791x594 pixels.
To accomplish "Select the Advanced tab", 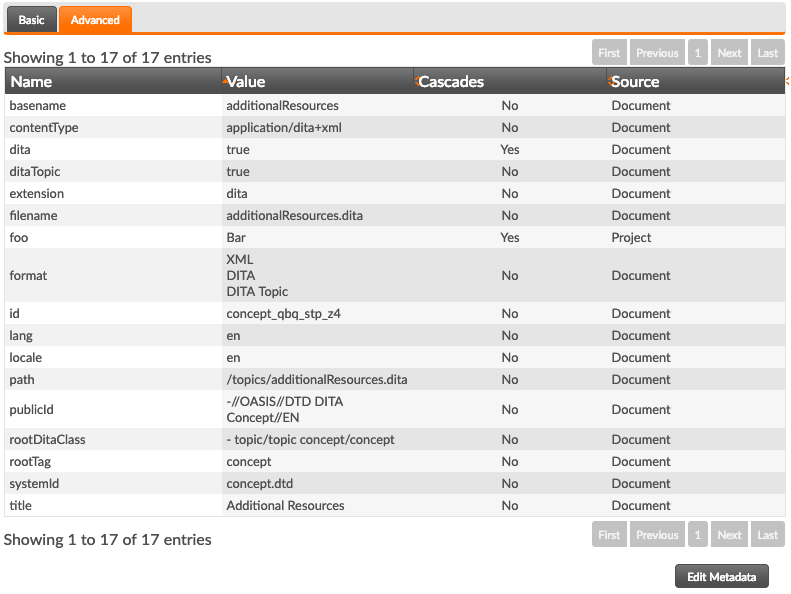I will tap(95, 20).
